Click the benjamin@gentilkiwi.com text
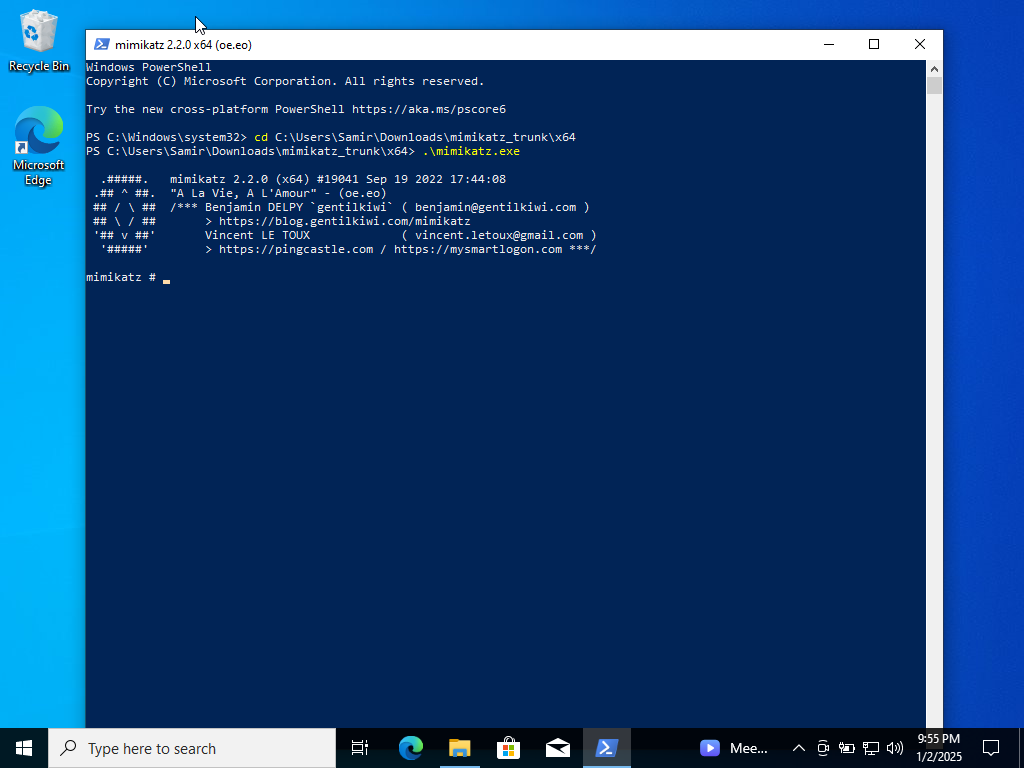Screen dimensions: 1024x768 [496, 208]
